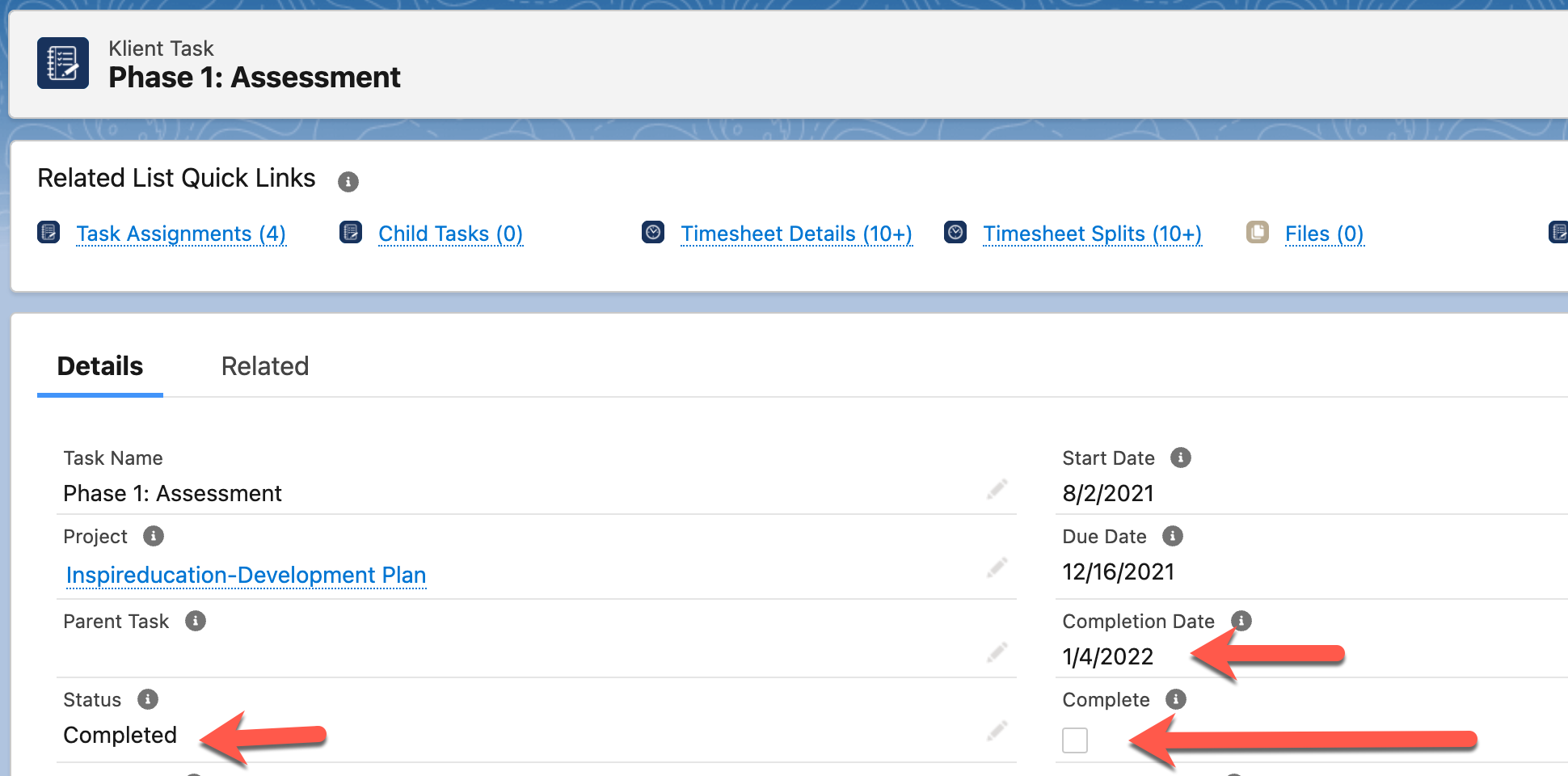Open the Related List Quick Links info tooltip

click(348, 181)
